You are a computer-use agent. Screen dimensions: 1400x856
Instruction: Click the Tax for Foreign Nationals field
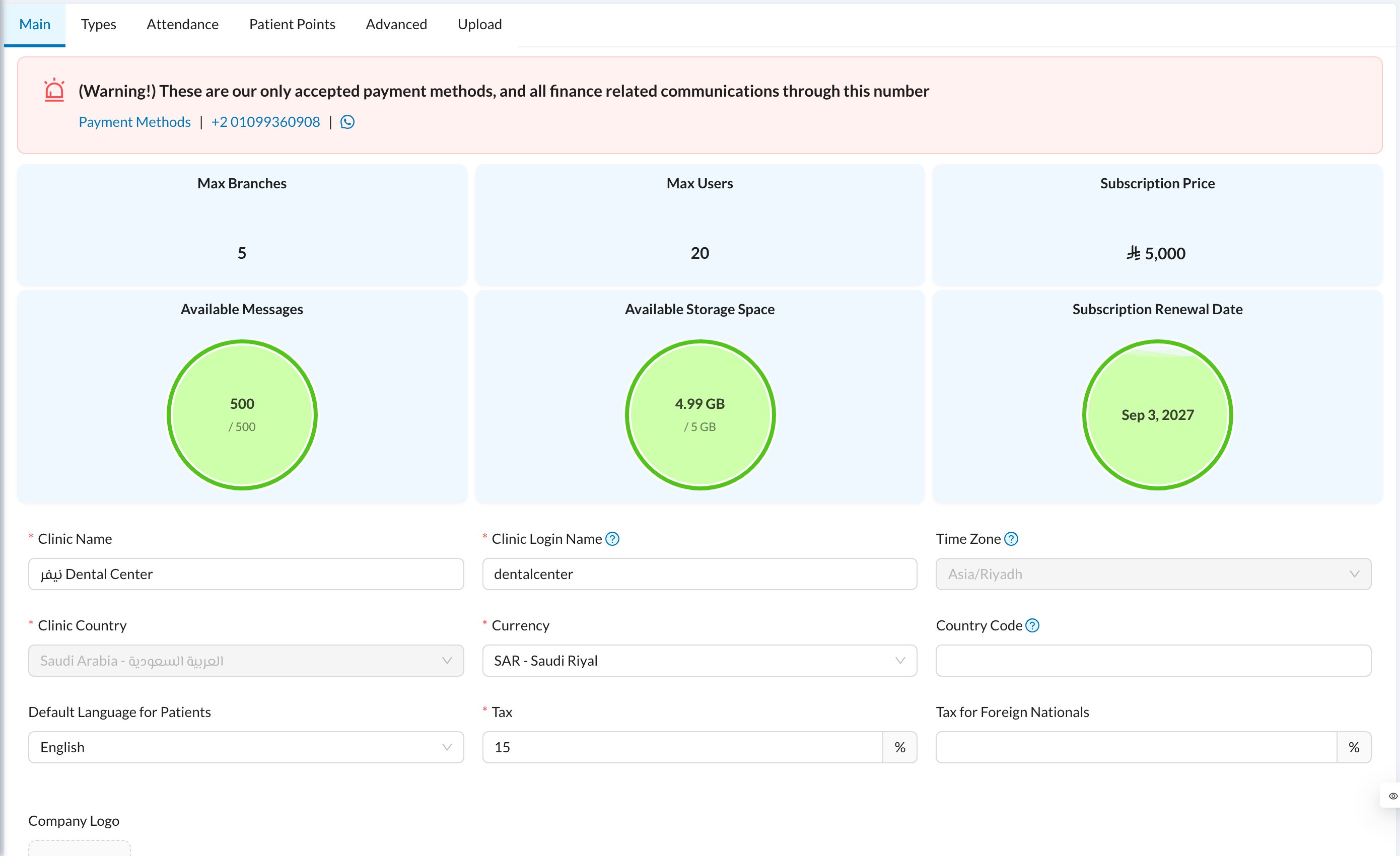pyautogui.click(x=1136, y=747)
